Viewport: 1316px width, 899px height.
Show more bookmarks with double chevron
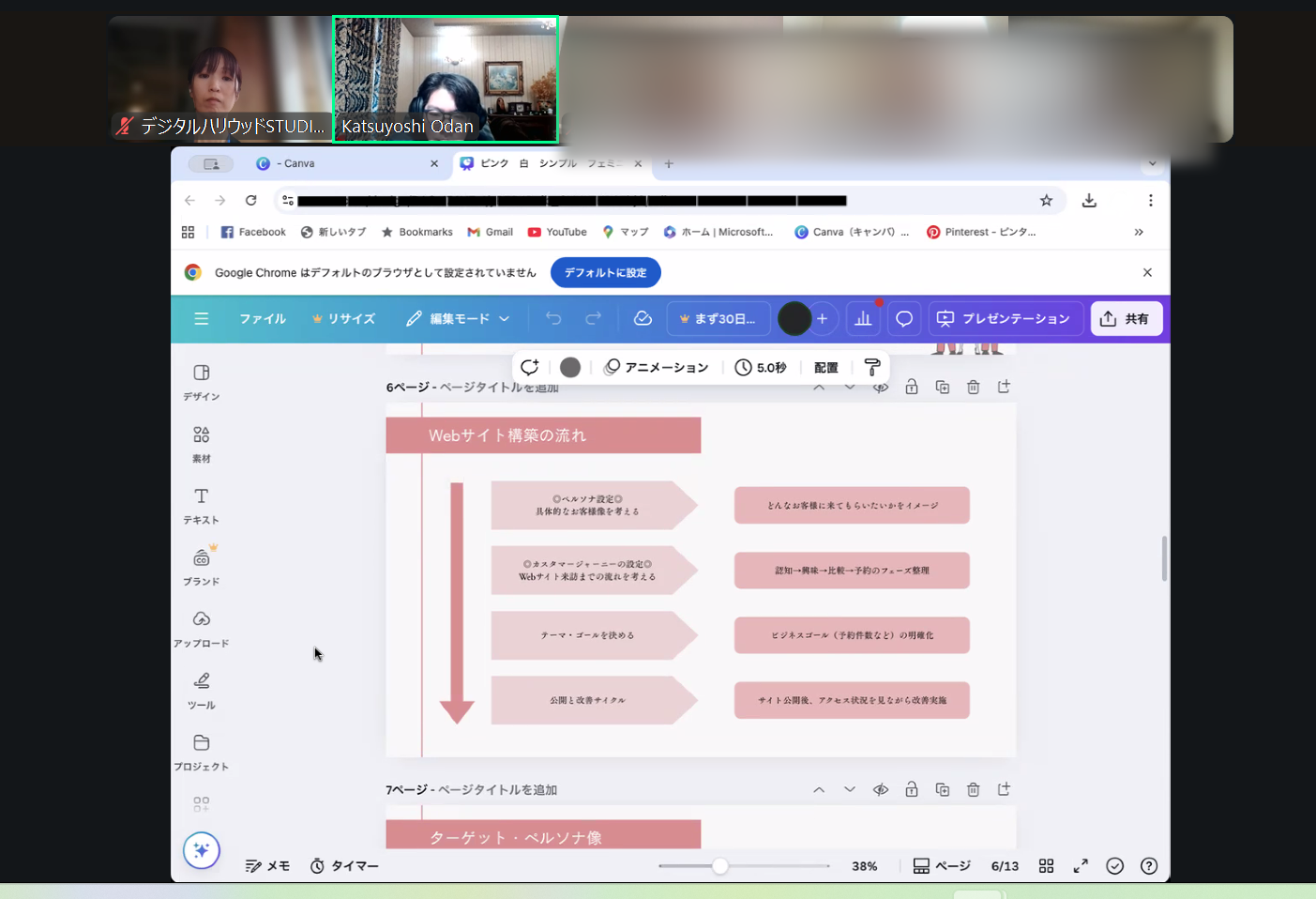pos(1138,232)
